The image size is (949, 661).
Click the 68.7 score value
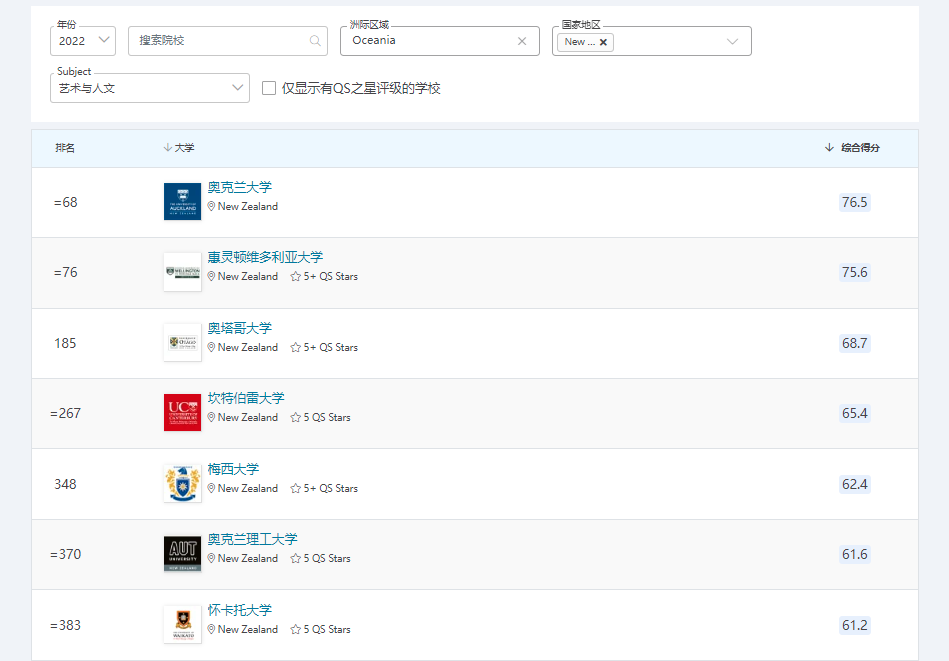click(855, 343)
